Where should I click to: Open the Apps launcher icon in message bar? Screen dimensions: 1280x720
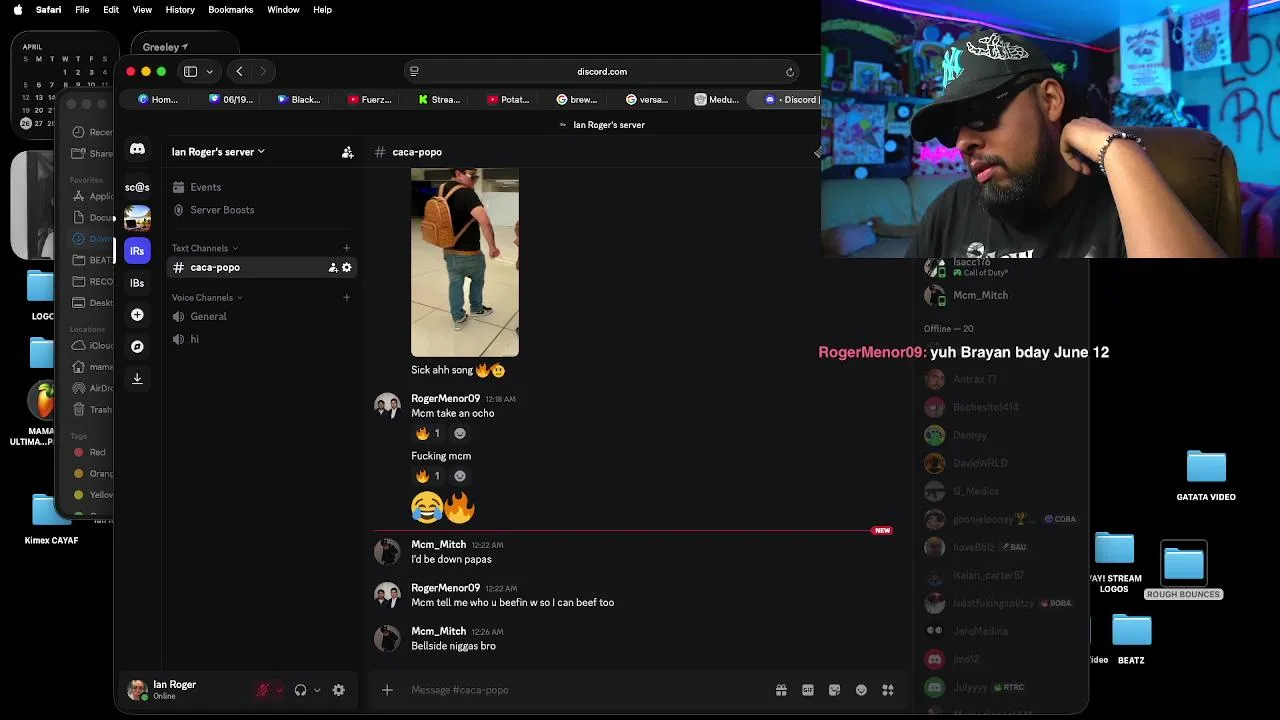pos(887,690)
